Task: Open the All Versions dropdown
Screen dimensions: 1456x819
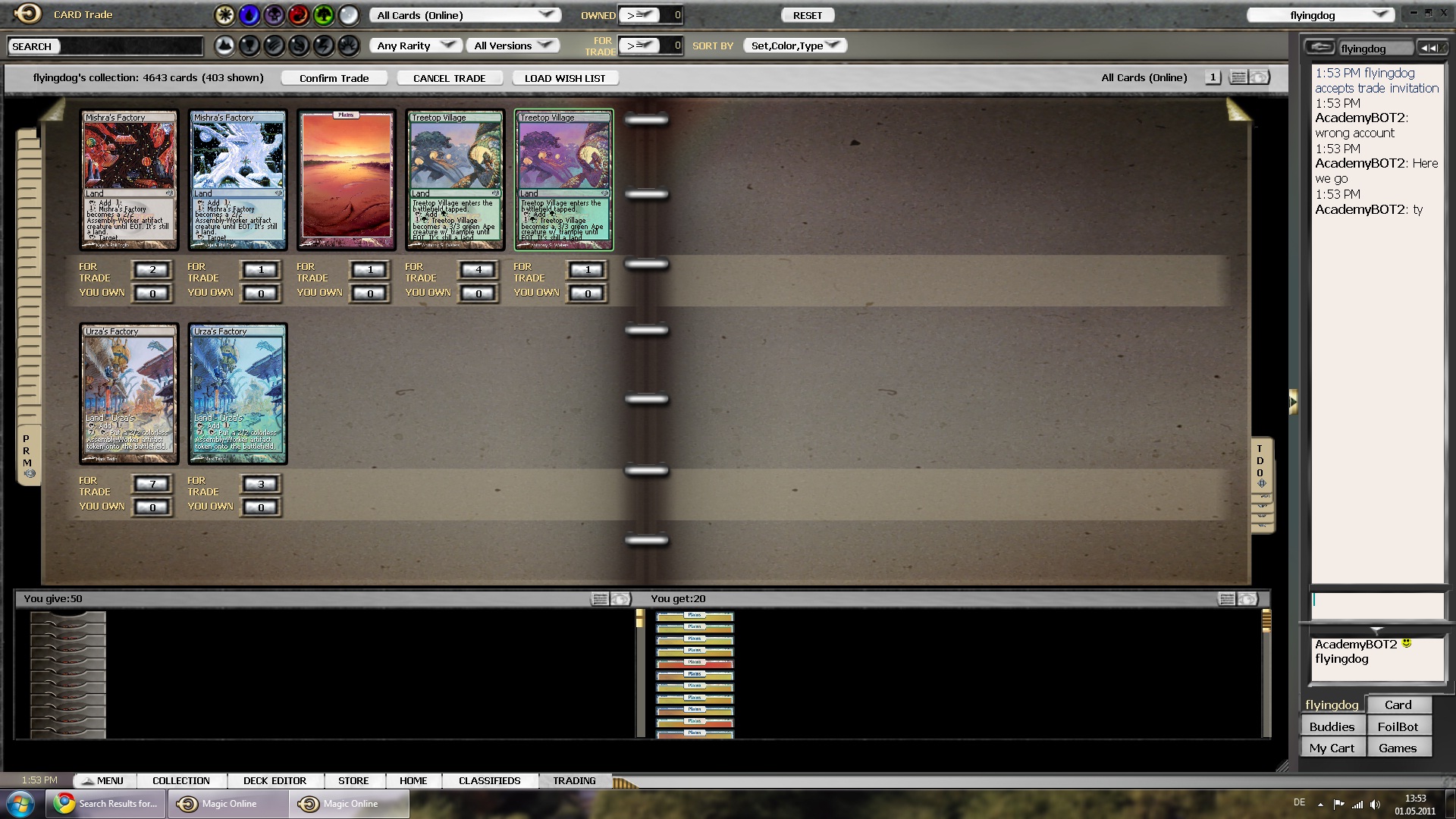Action: 513,45
